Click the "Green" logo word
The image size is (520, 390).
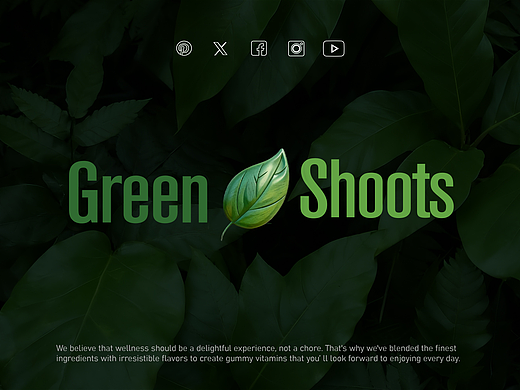click(x=138, y=192)
